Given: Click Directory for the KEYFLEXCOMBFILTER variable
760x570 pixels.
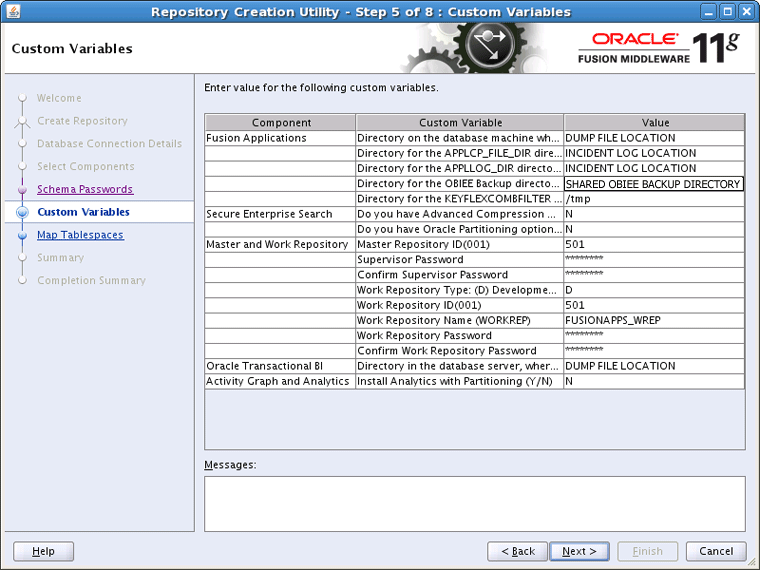Looking at the screenshot, I should click(x=459, y=199).
